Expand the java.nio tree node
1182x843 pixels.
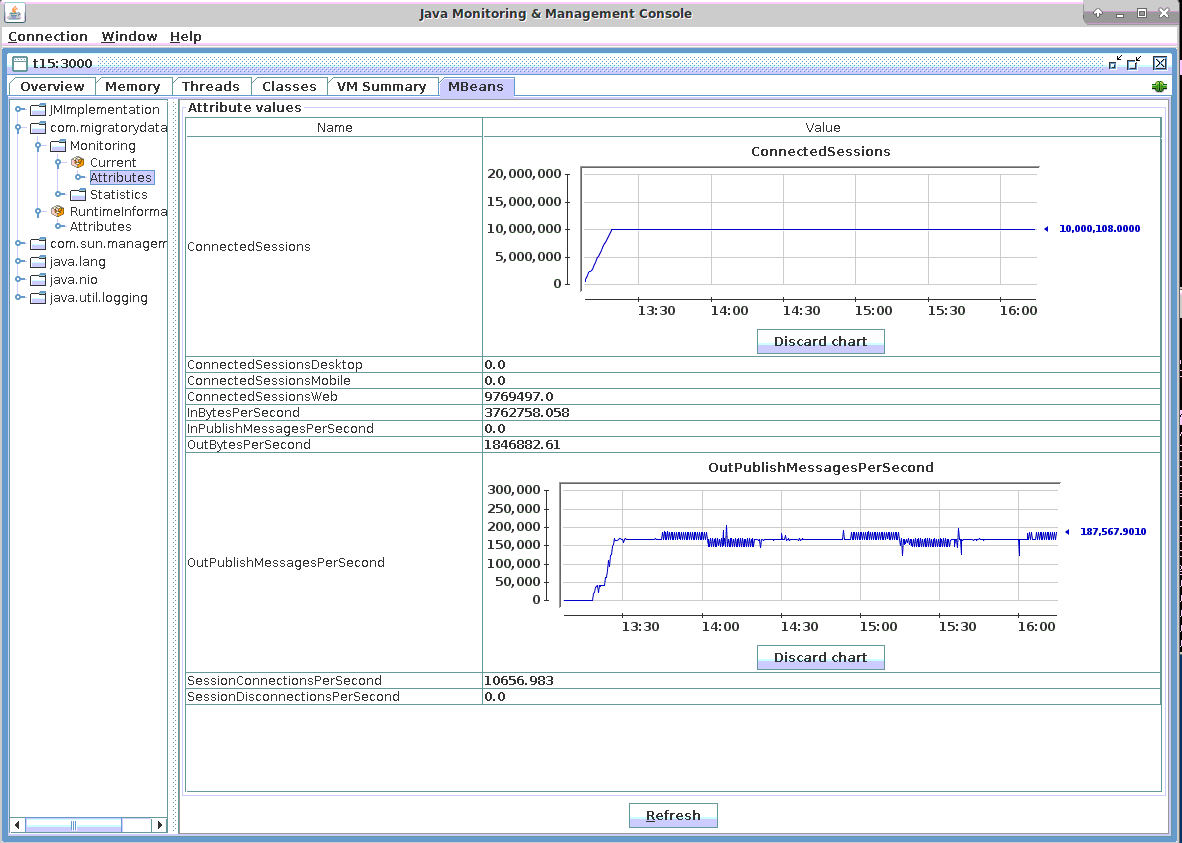click(20, 279)
